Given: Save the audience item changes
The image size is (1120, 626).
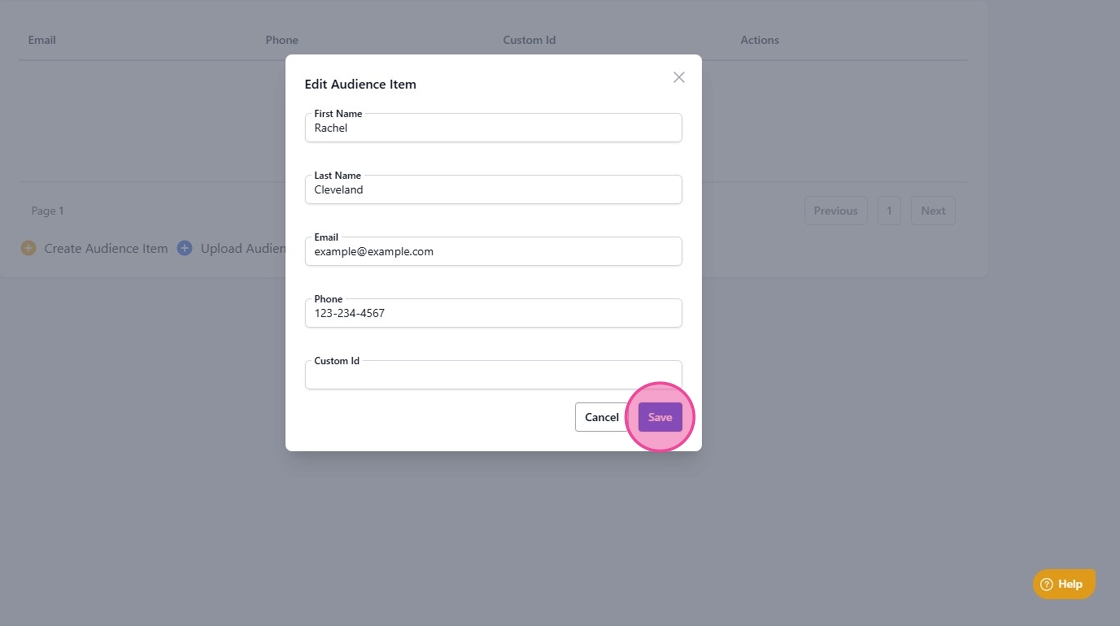Looking at the screenshot, I should tap(660, 417).
